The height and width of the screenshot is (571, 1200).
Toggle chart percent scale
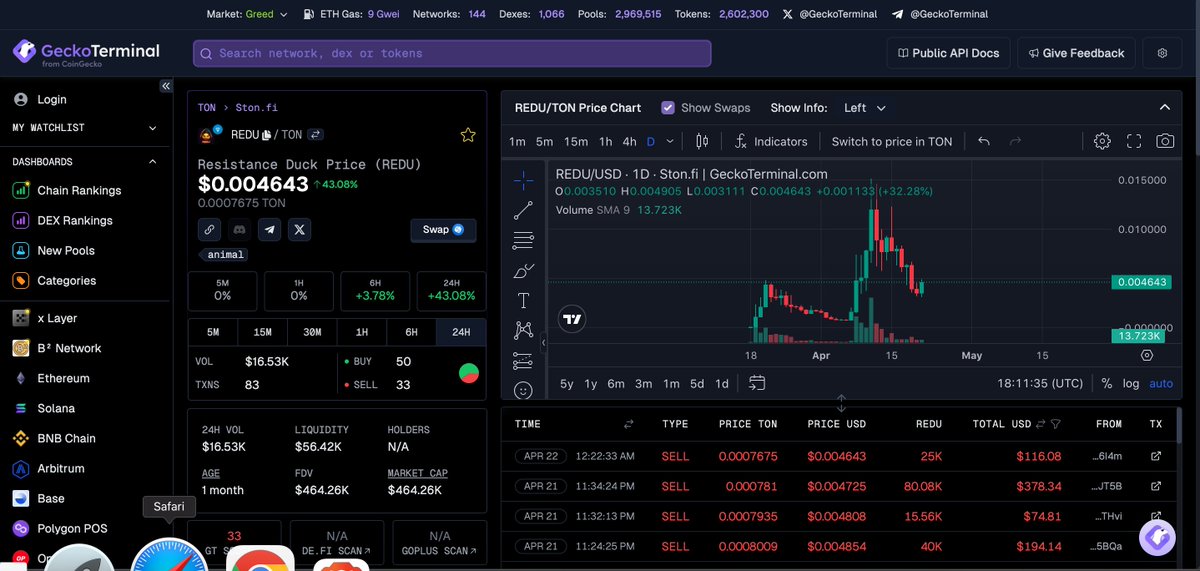click(x=1107, y=384)
